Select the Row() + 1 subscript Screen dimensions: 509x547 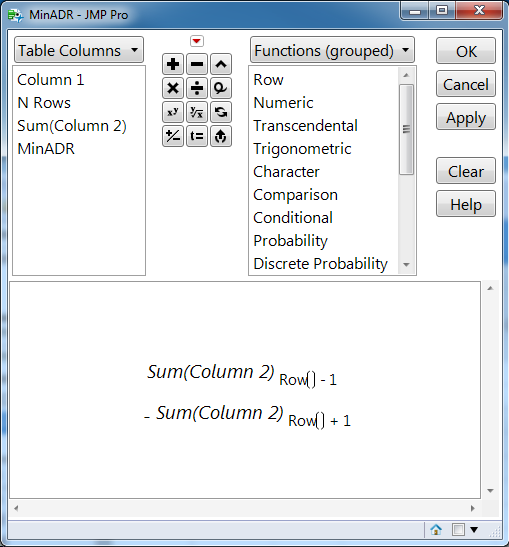(319, 421)
